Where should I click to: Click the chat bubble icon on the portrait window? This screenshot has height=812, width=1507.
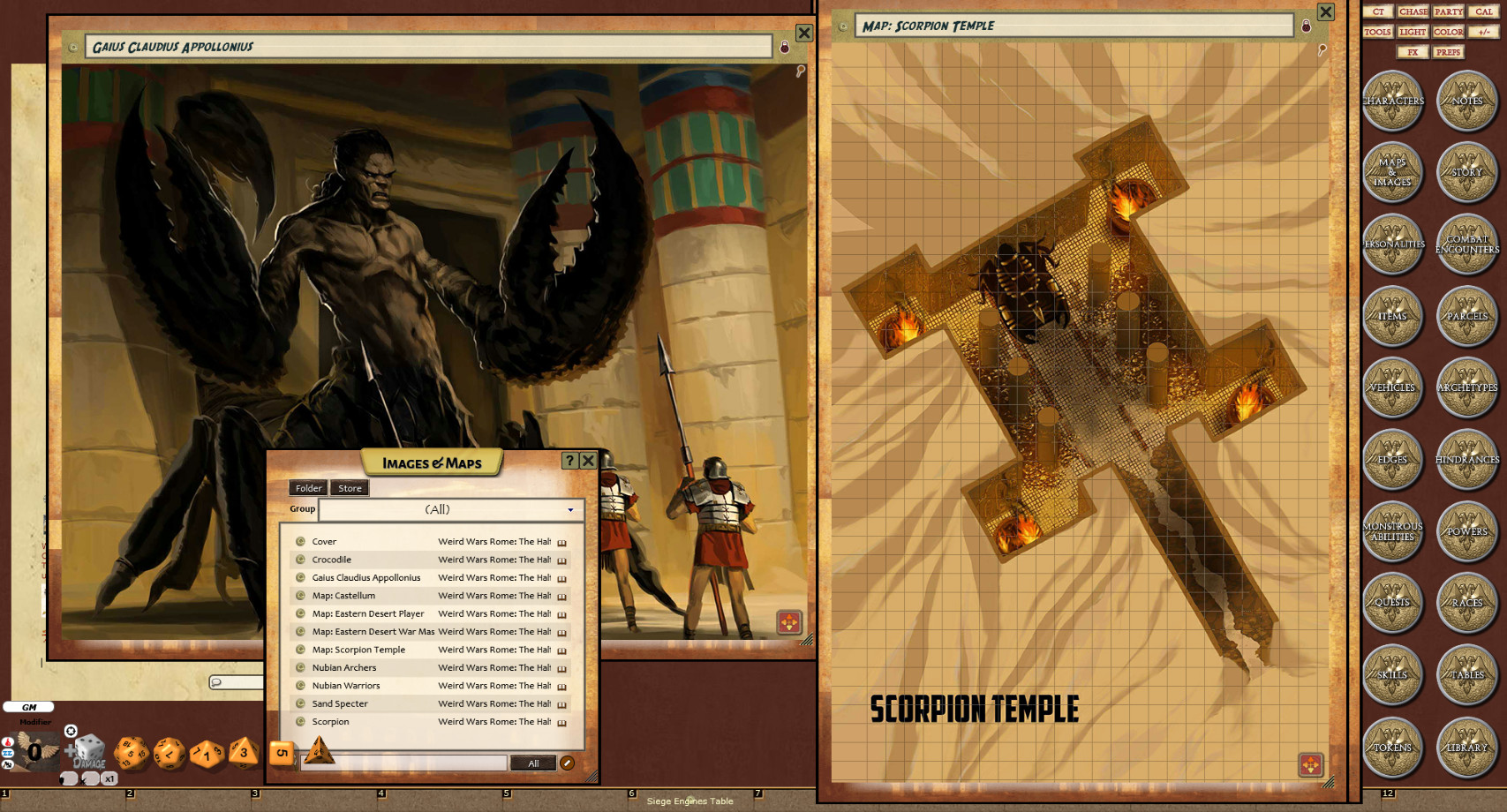tap(215, 680)
